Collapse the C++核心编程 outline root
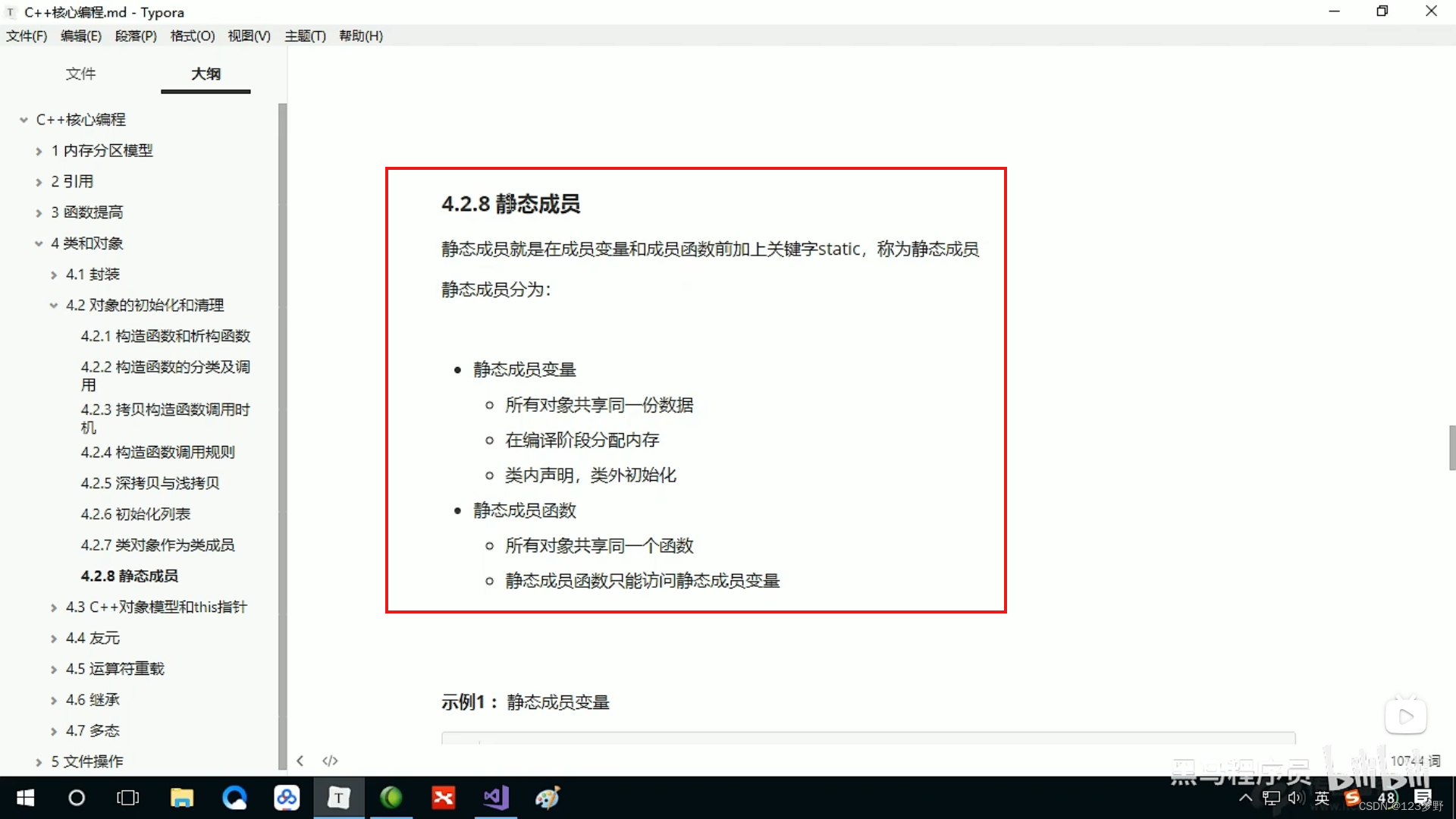Screen dimensions: 1456x819 (24, 120)
